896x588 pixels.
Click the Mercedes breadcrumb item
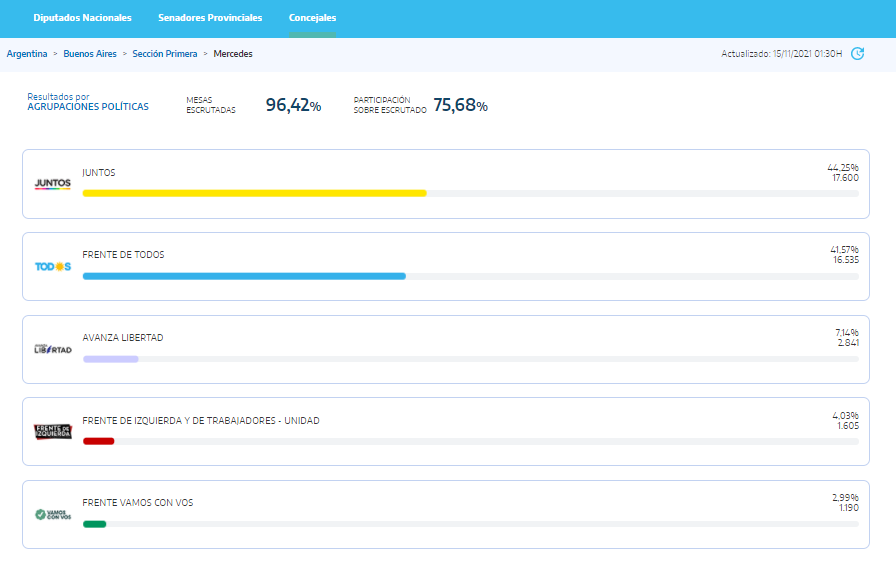click(233, 54)
